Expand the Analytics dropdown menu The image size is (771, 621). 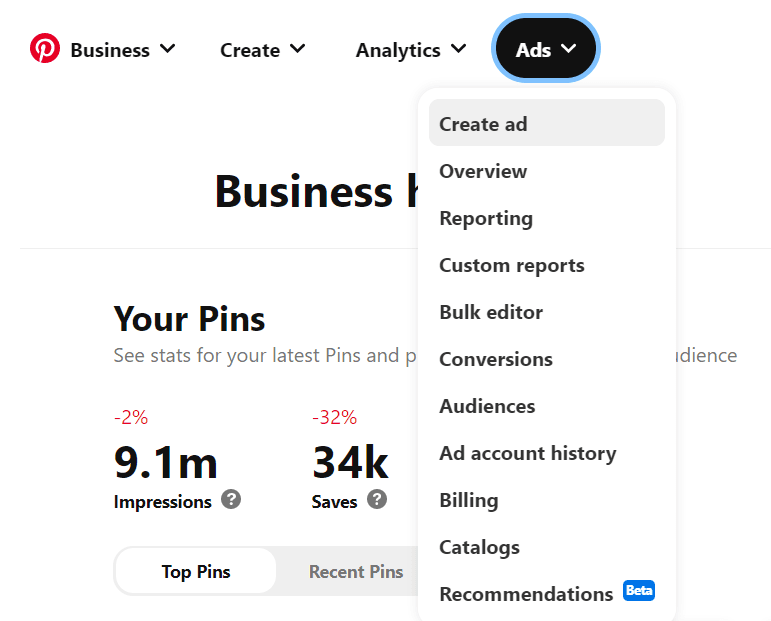[x=411, y=49]
